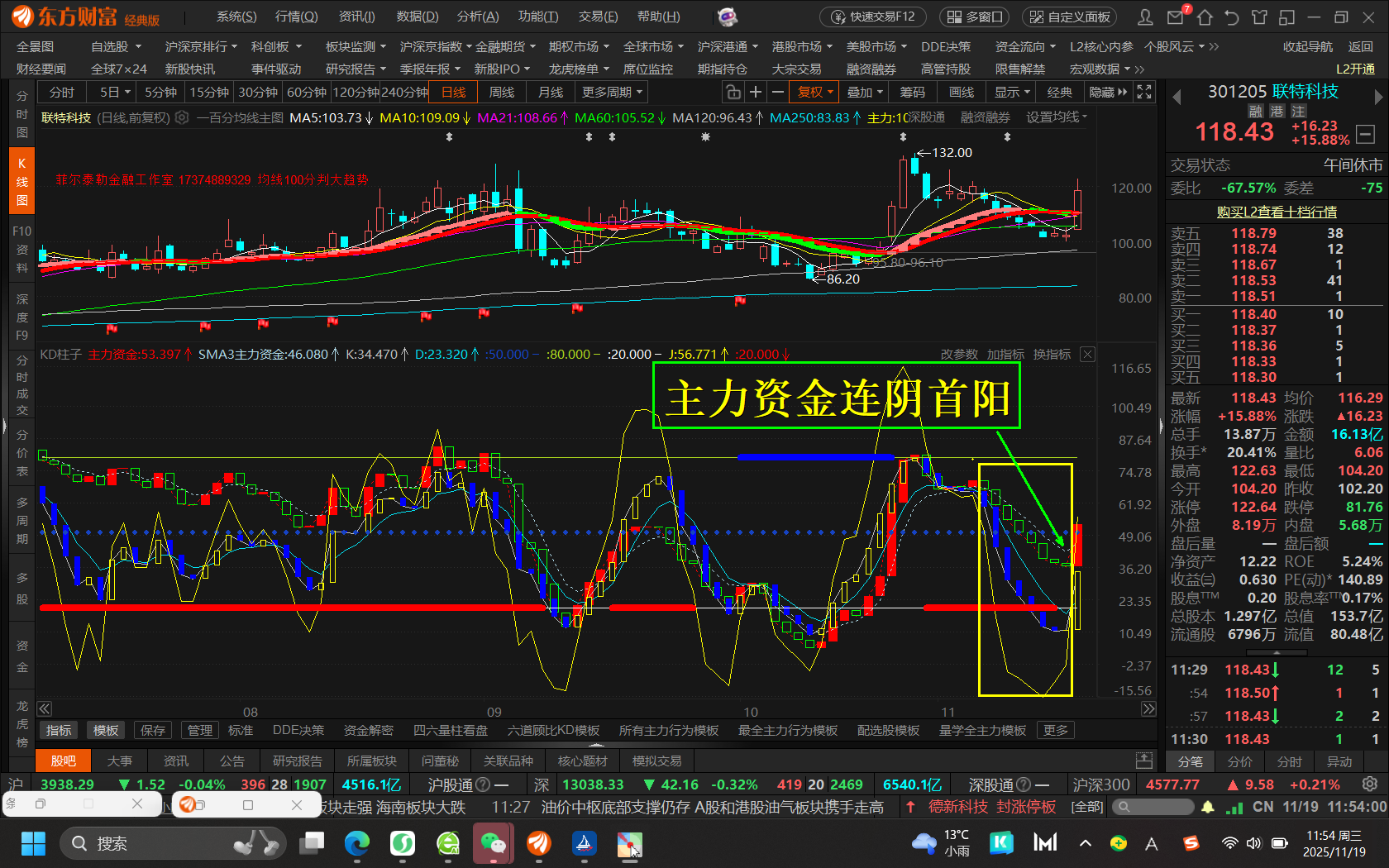1389x868 pixels.
Task: Collapse the order book panel minus box
Action: (1366, 133)
